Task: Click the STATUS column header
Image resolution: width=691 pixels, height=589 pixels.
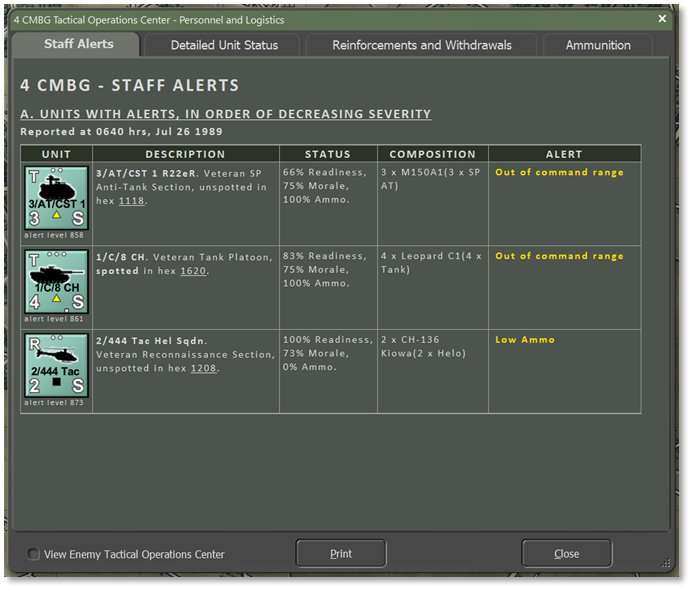Action: point(328,154)
